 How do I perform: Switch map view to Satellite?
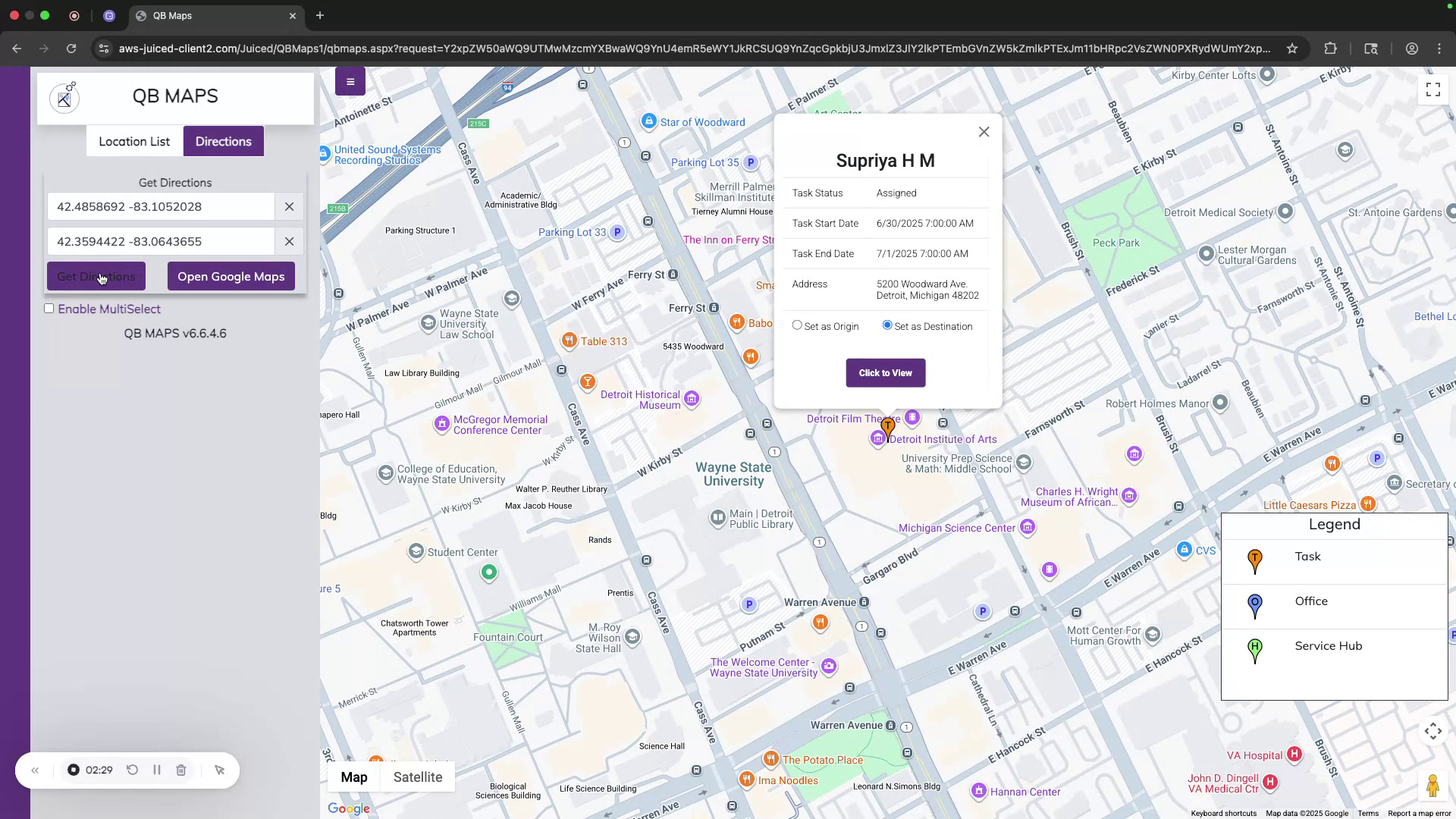point(418,777)
